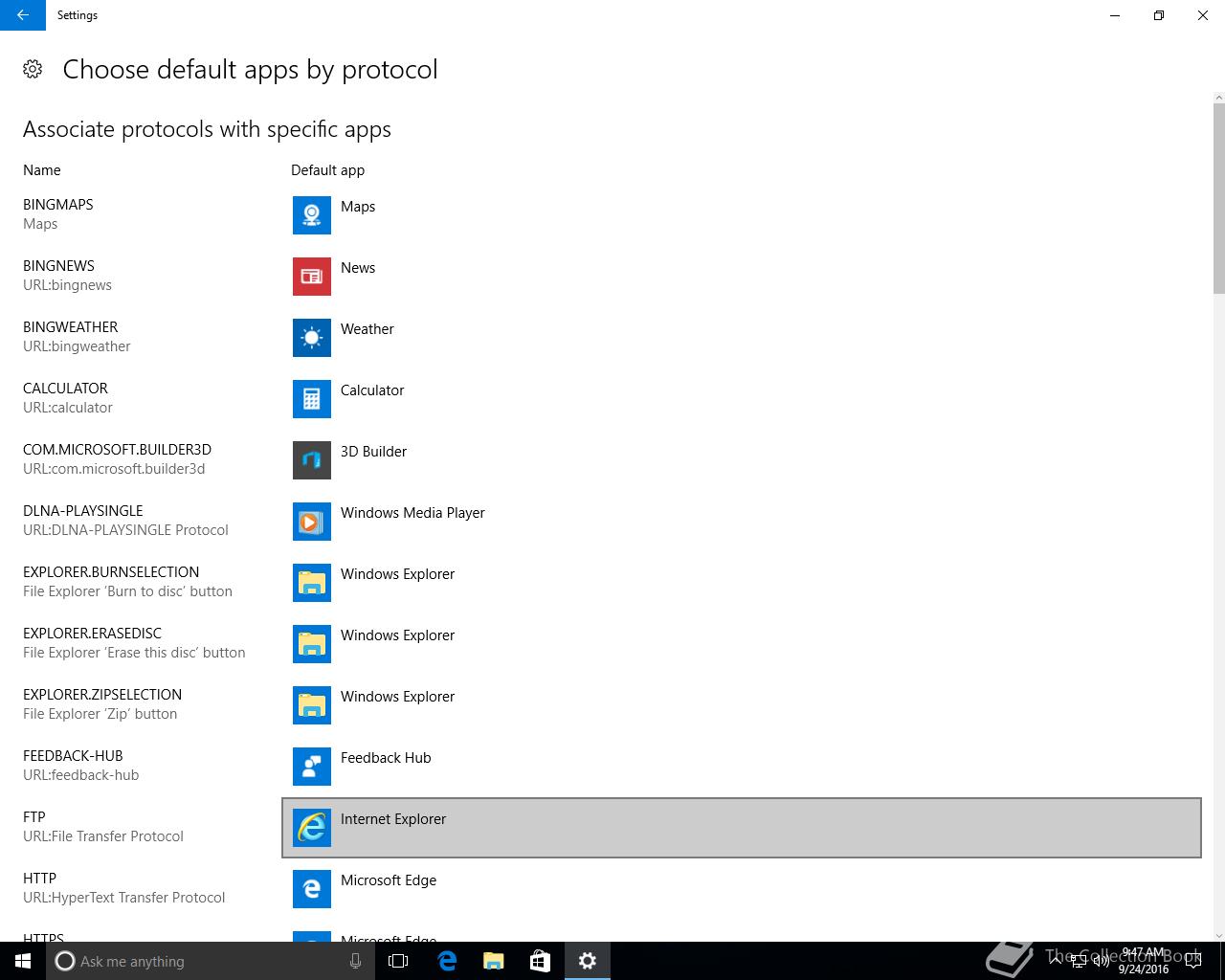Change default app labeled Weather
The height and width of the screenshot is (980, 1225).
tap(367, 329)
